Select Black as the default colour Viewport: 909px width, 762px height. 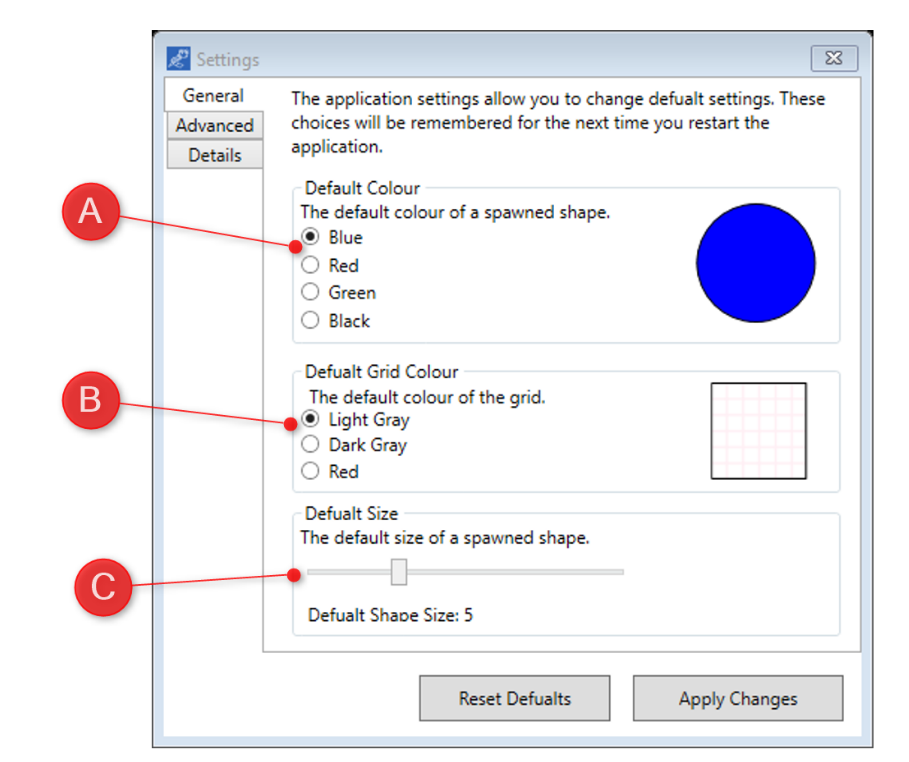310,320
